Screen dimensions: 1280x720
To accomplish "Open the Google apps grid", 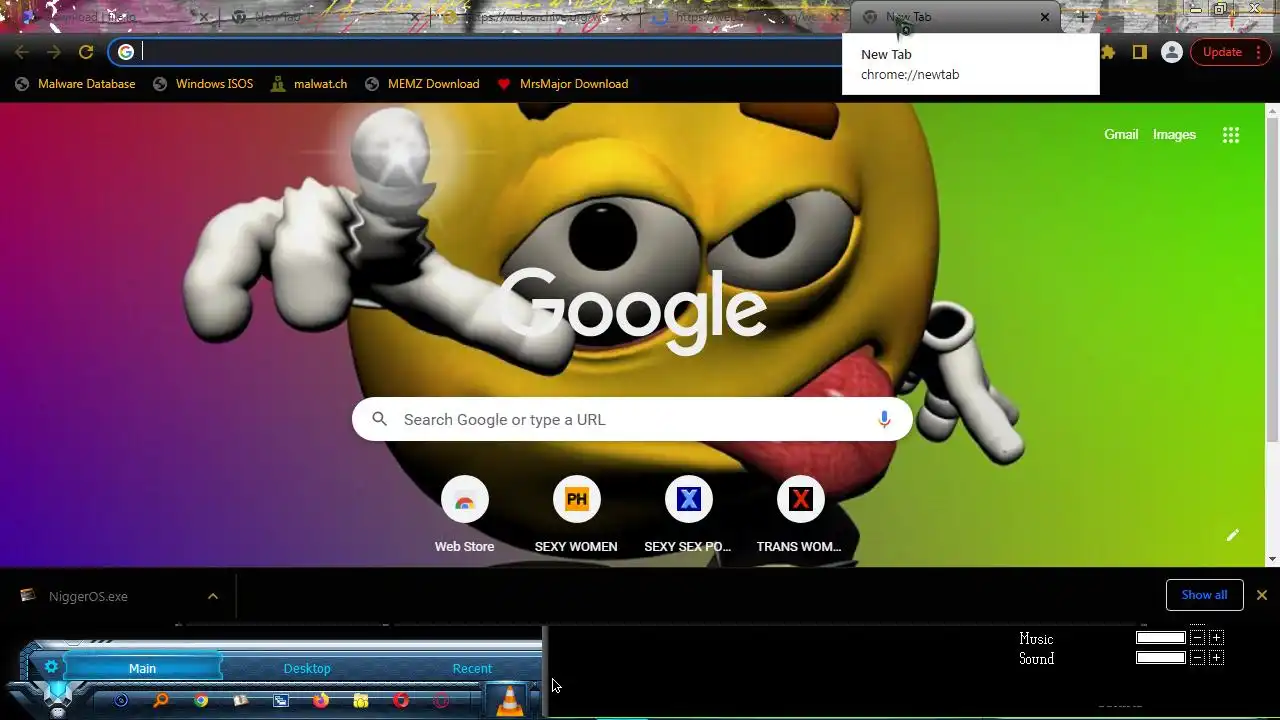I will pos(1231,135).
